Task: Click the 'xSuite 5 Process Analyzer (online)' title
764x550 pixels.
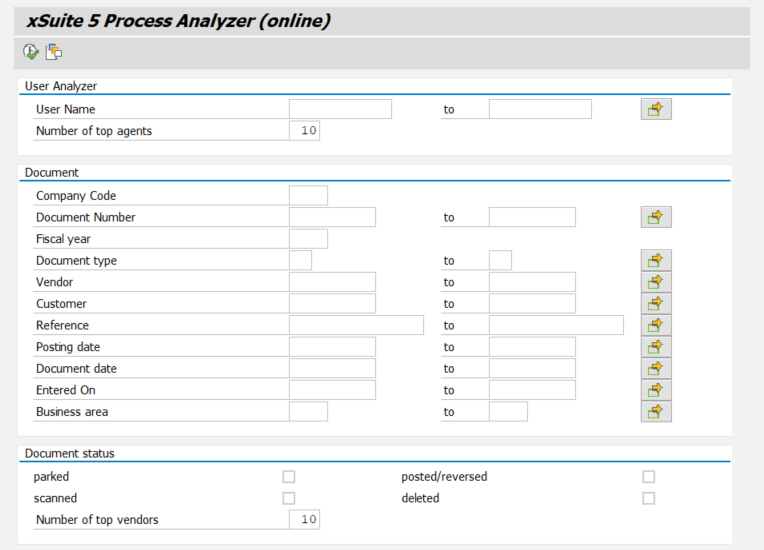Action: point(178,21)
